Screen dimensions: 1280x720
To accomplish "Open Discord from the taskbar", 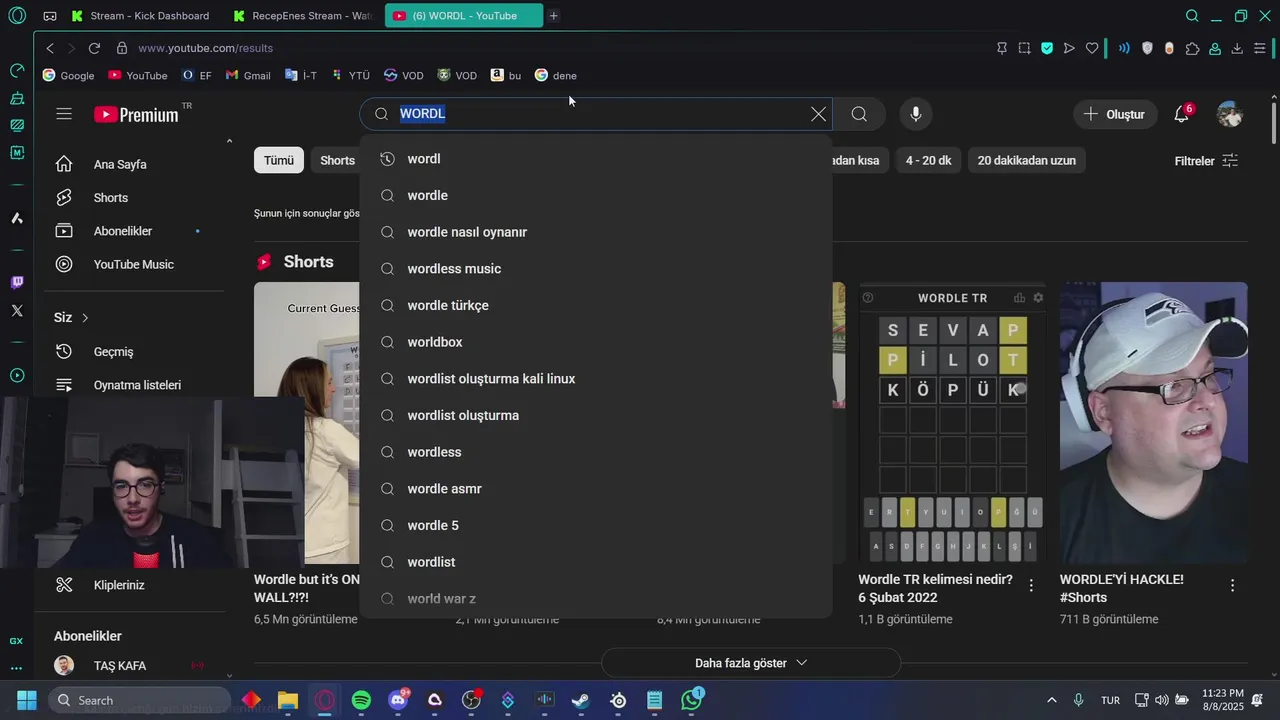I will [398, 700].
